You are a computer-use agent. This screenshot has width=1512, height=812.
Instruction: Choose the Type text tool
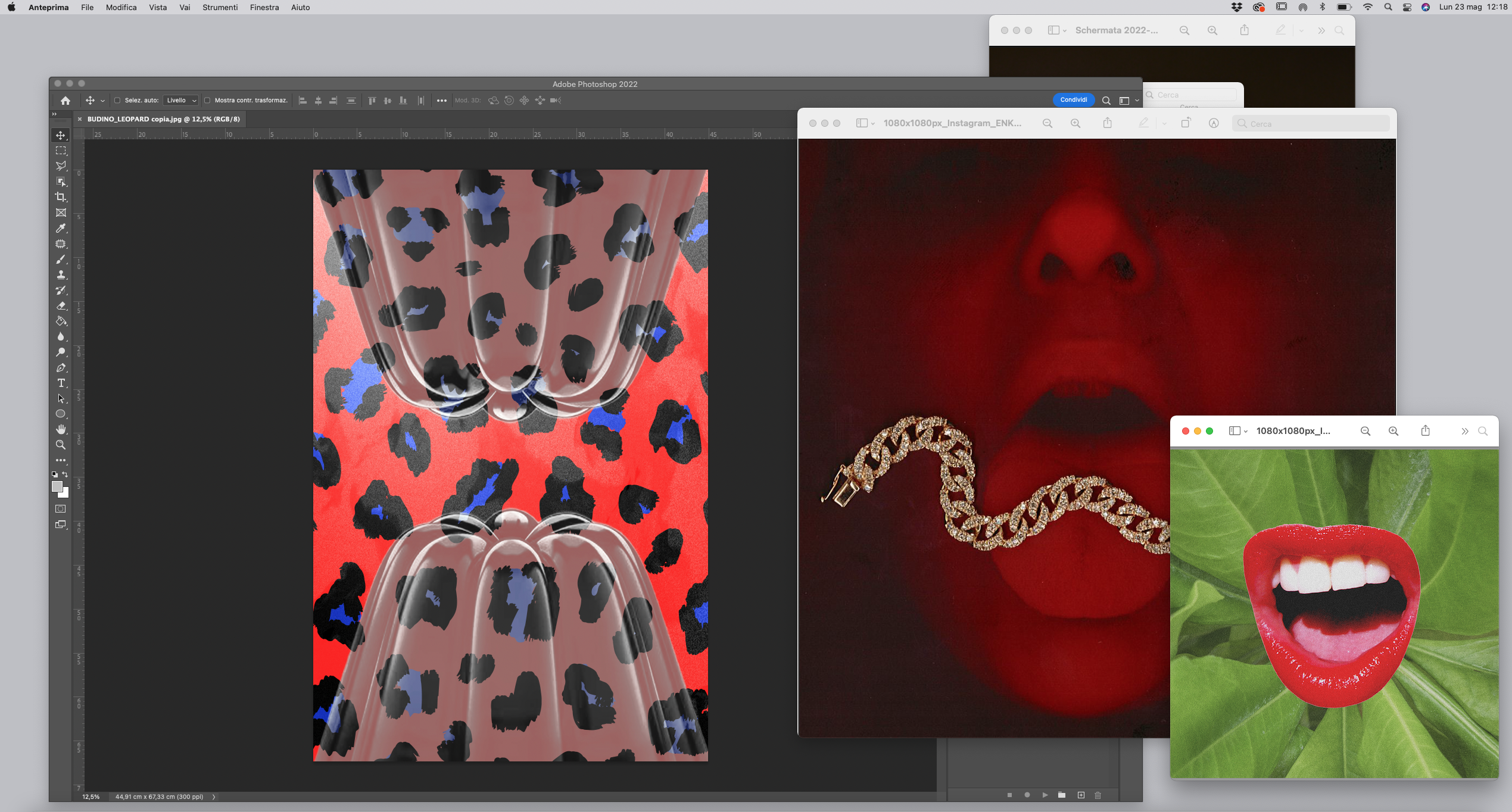61,383
